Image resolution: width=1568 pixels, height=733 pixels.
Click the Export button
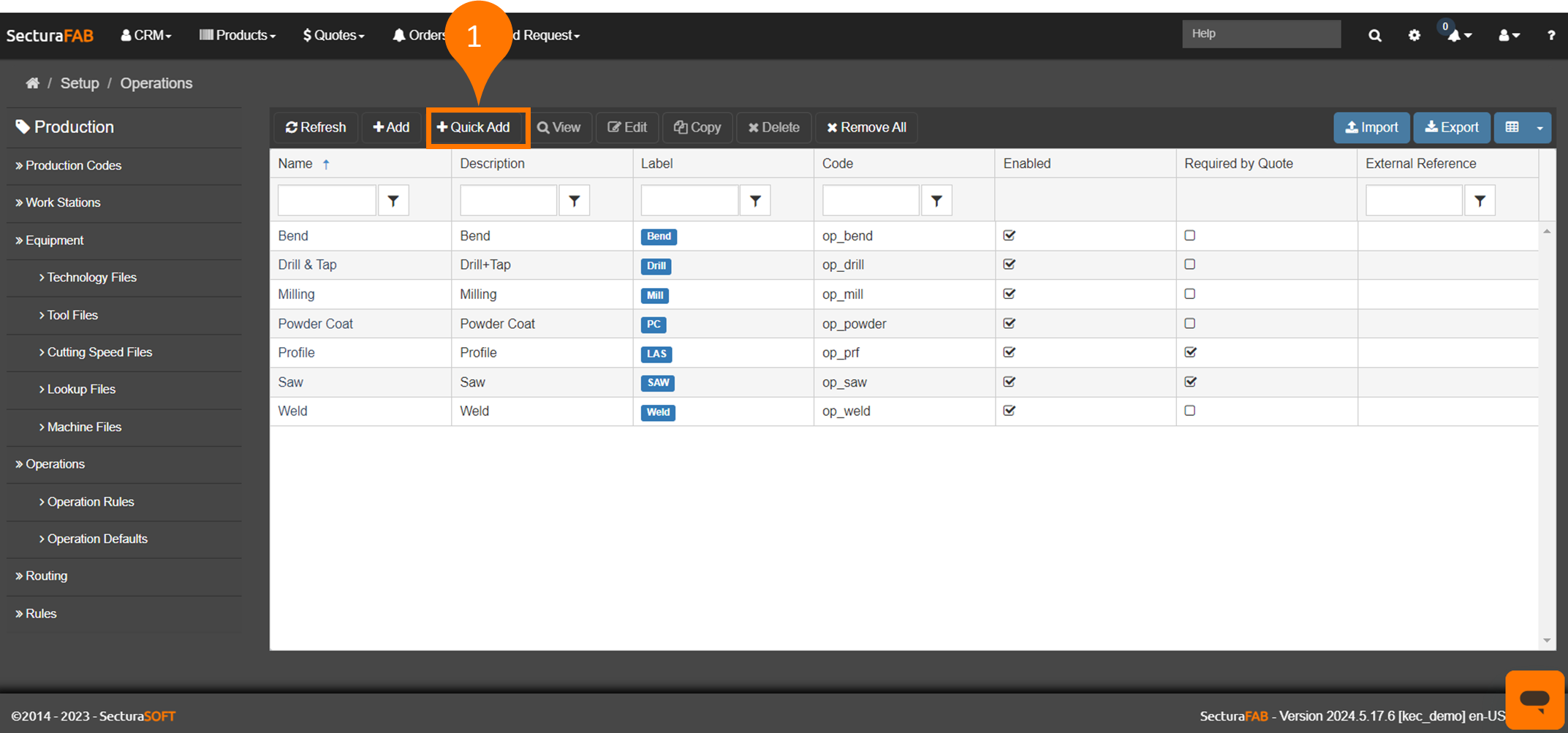click(1451, 128)
